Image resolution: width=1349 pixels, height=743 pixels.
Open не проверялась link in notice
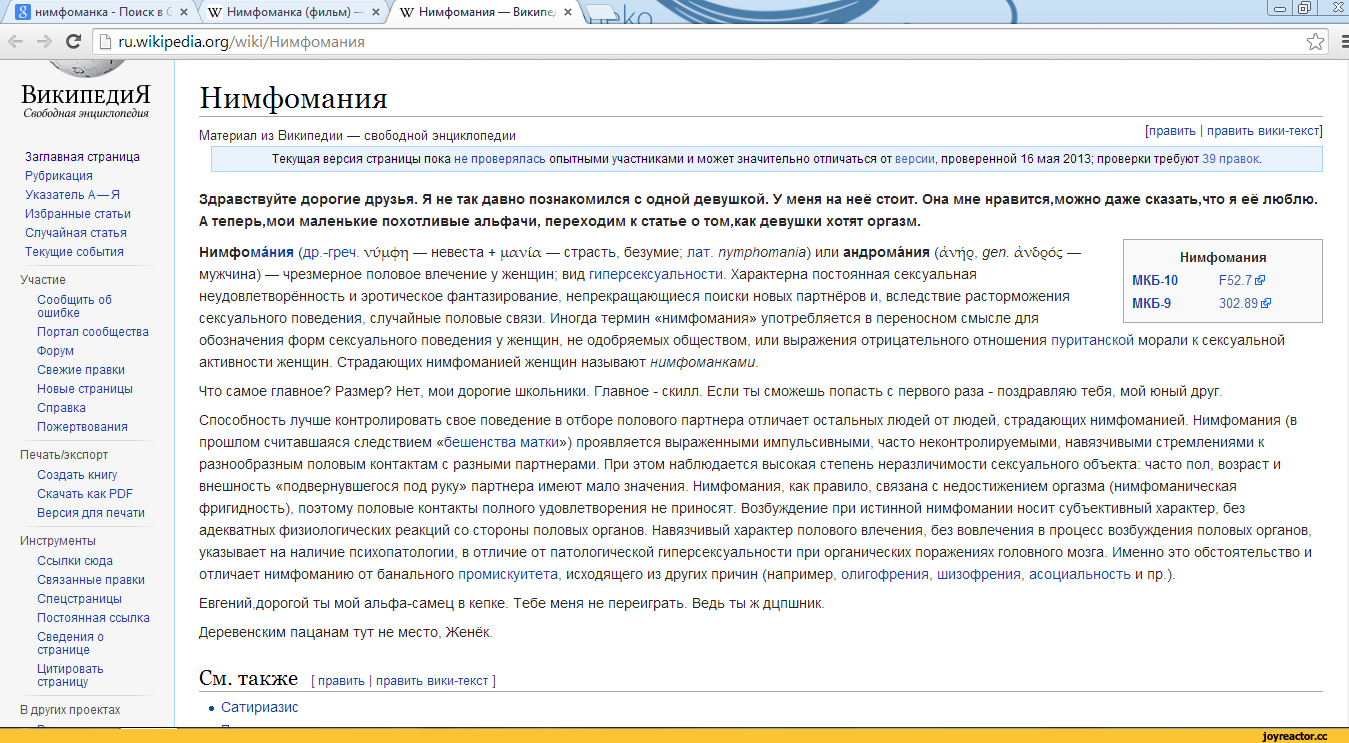click(x=500, y=159)
